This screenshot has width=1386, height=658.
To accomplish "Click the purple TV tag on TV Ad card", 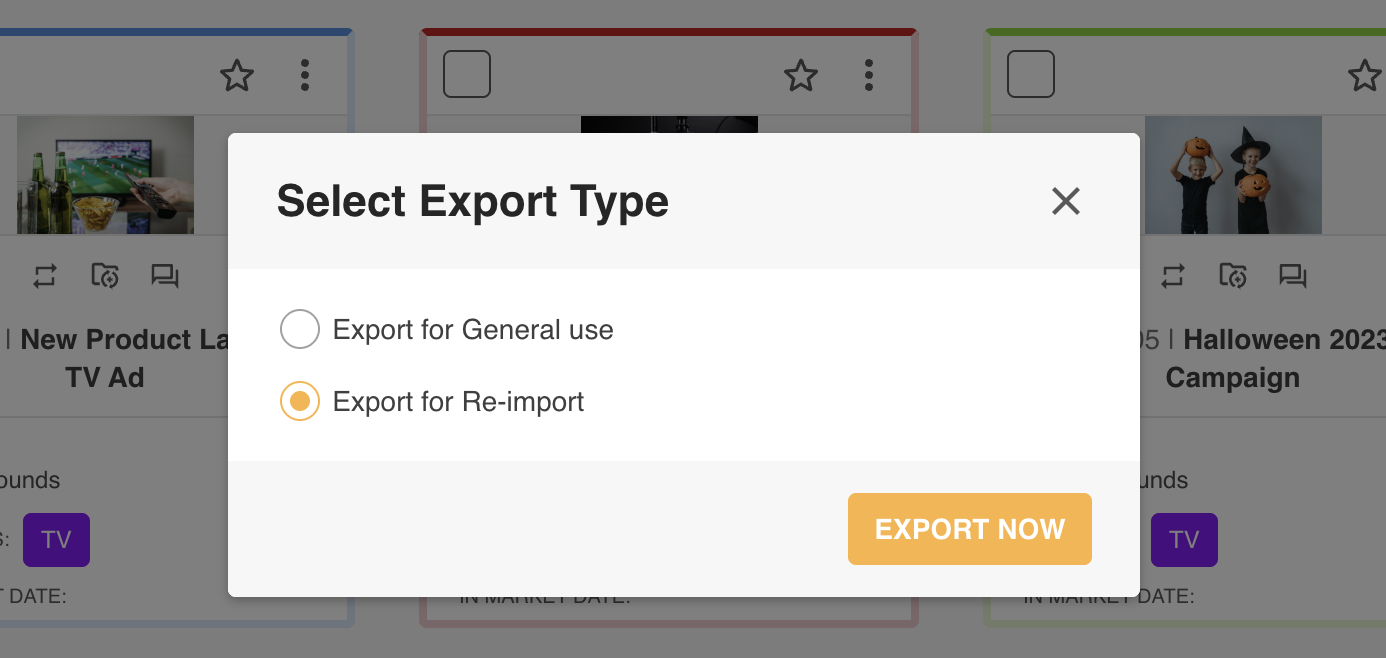I will [x=56, y=540].
